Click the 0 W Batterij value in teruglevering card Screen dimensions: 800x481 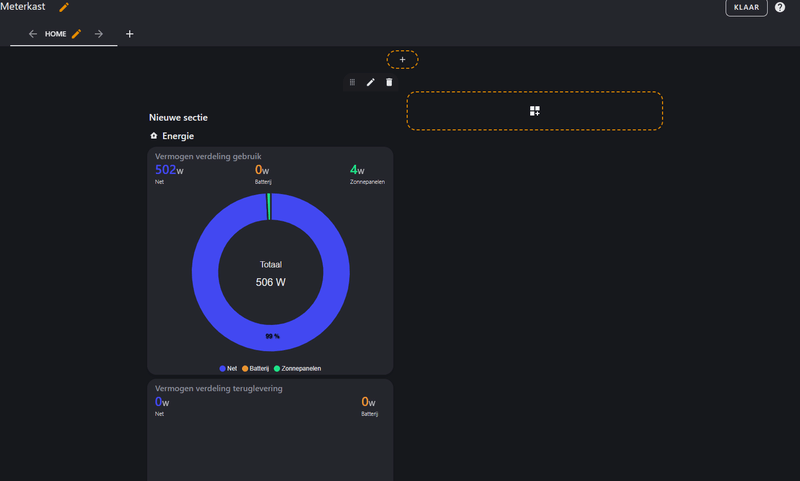point(368,402)
